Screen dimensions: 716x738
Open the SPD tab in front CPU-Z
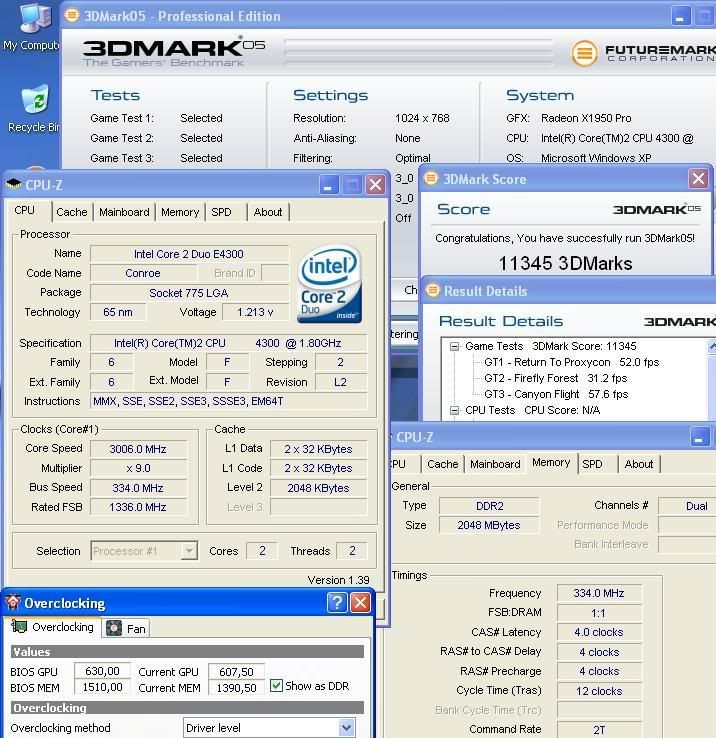(x=222, y=212)
